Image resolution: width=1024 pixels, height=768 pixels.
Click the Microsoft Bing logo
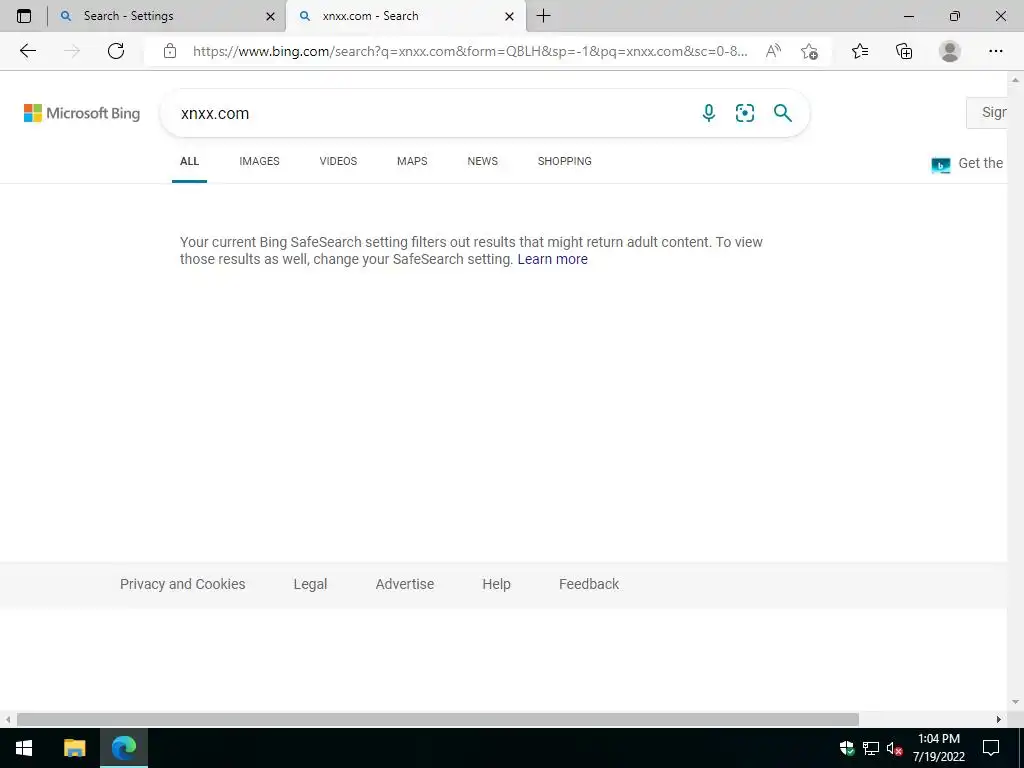pos(82,113)
